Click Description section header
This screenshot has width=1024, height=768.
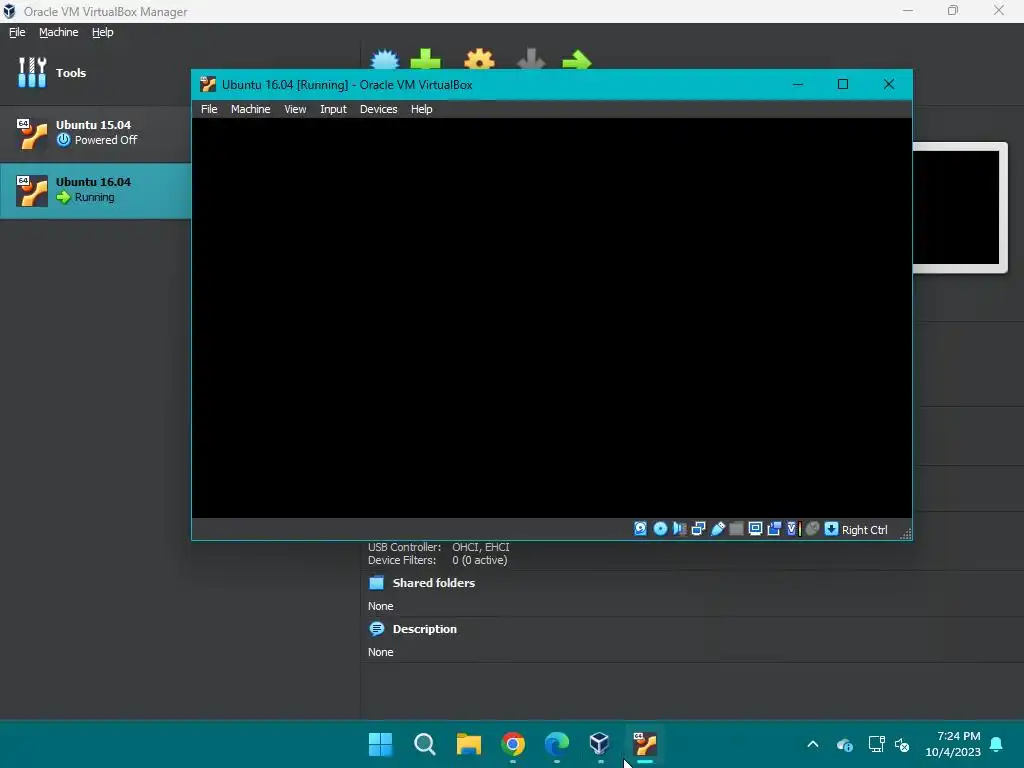(424, 629)
